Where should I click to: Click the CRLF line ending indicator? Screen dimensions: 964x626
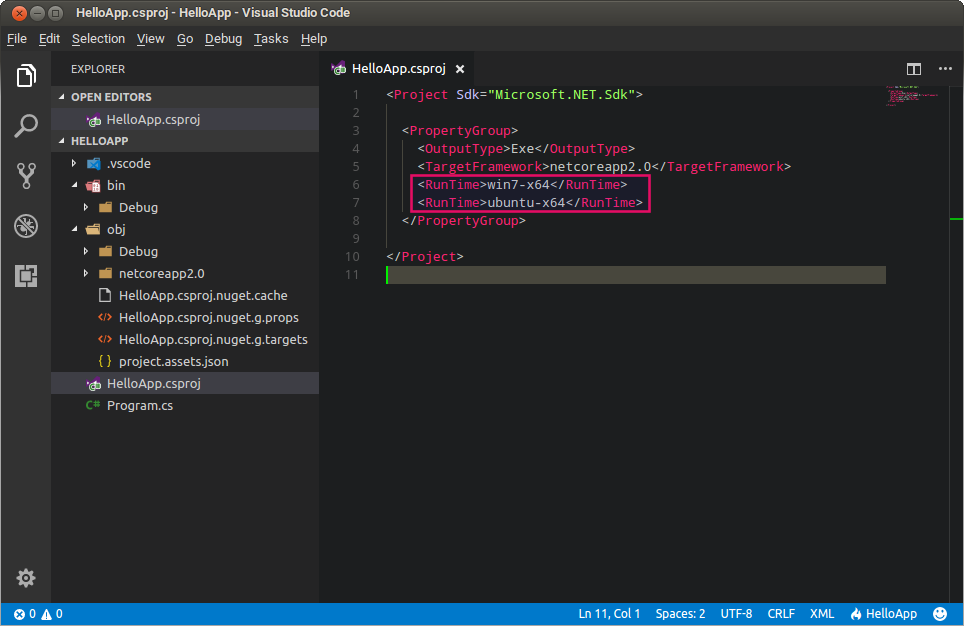coord(781,613)
